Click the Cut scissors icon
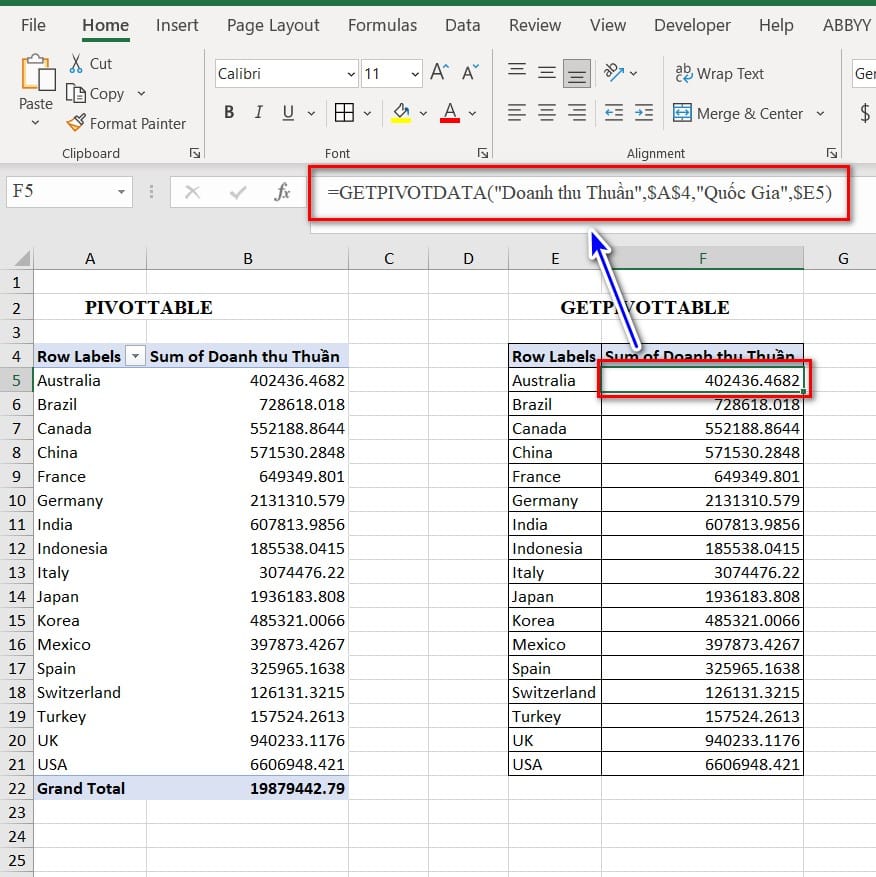Image resolution: width=876 pixels, height=877 pixels. [x=76, y=64]
